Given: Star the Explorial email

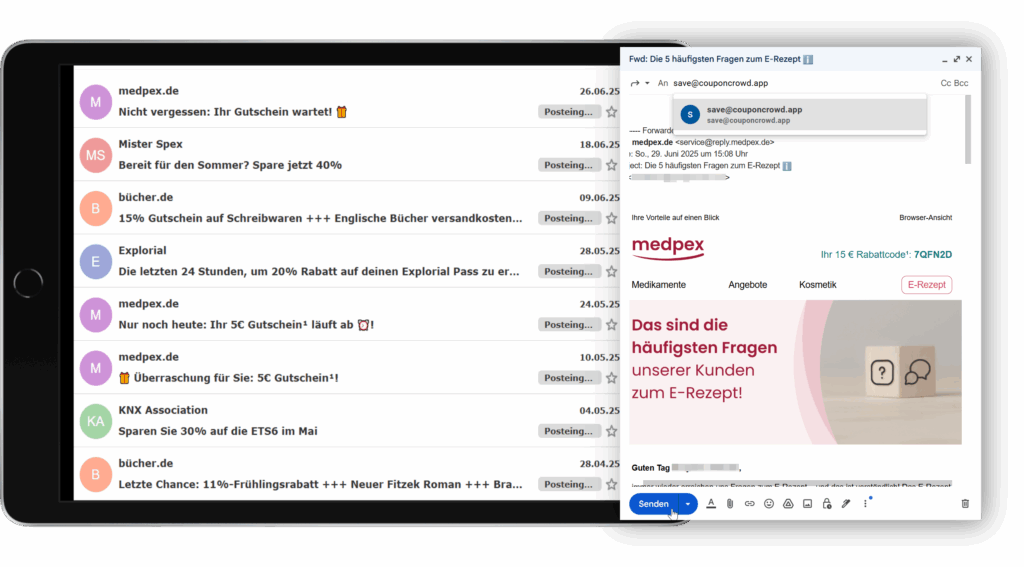Looking at the screenshot, I should point(611,272).
